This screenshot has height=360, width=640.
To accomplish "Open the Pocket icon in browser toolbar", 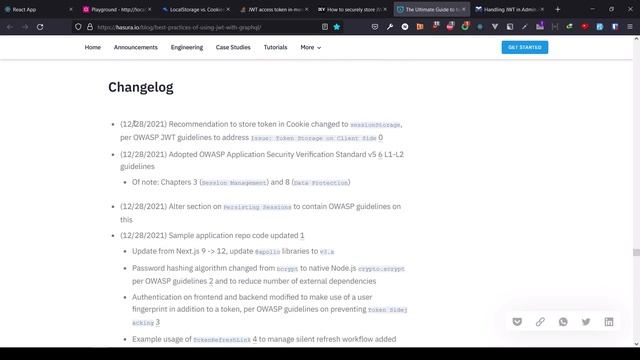I will click(375, 27).
